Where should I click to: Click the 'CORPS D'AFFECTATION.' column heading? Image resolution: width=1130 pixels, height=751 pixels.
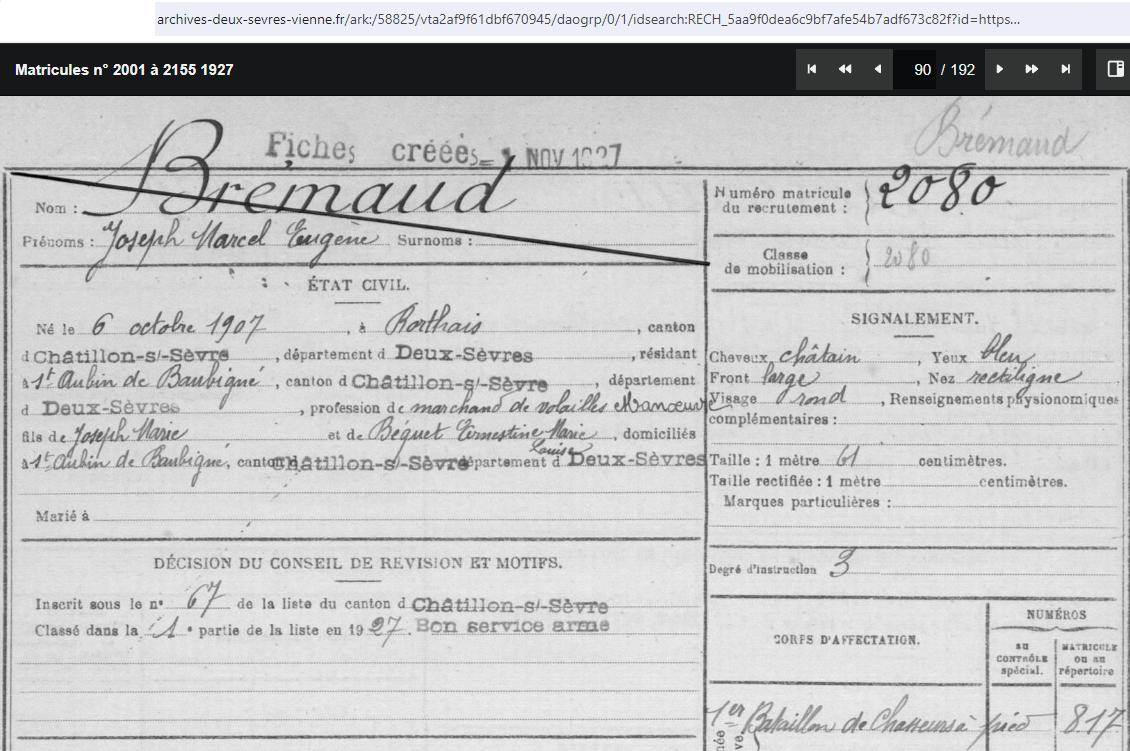click(847, 639)
